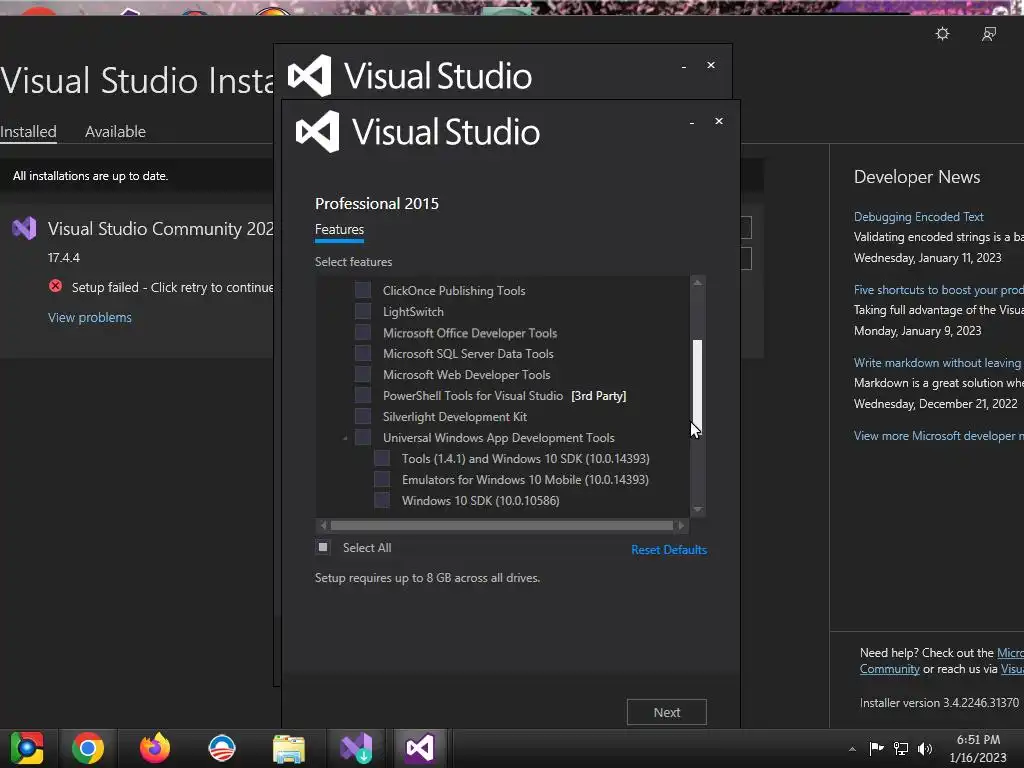This screenshot has width=1024, height=768.
Task: Switch to the Available tab in Installer
Action: pos(115,131)
